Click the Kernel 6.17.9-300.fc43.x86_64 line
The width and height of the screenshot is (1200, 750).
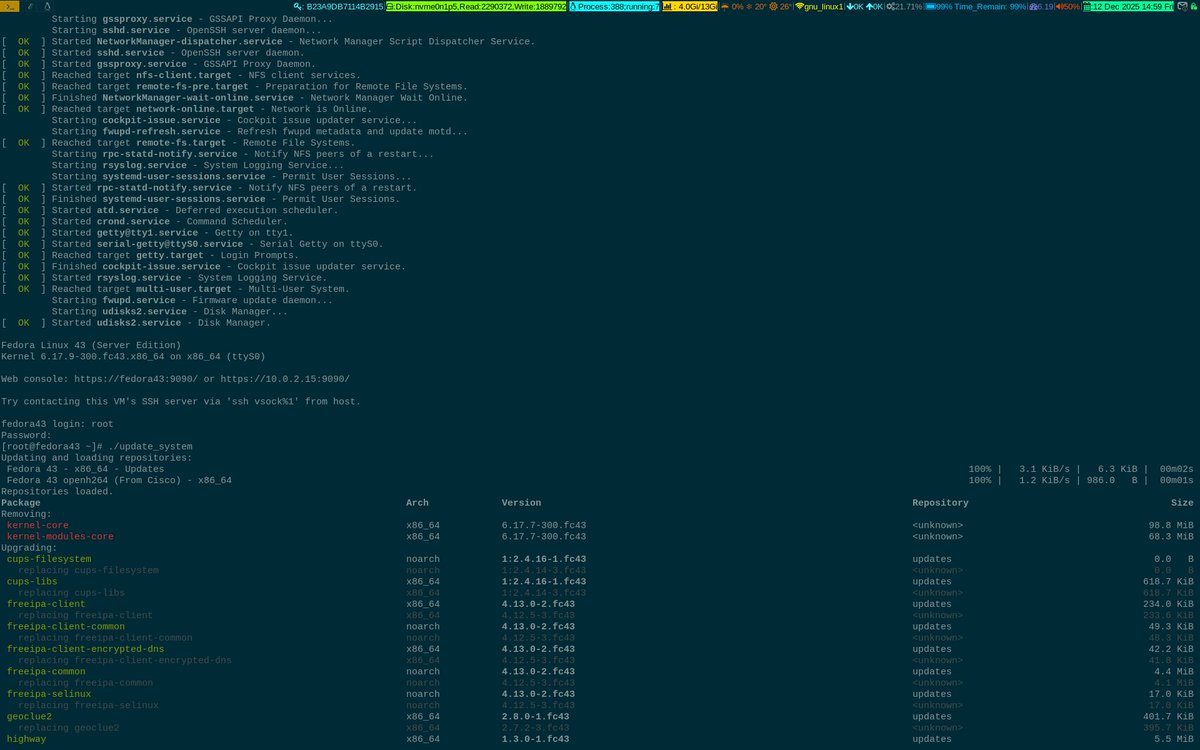(133, 356)
